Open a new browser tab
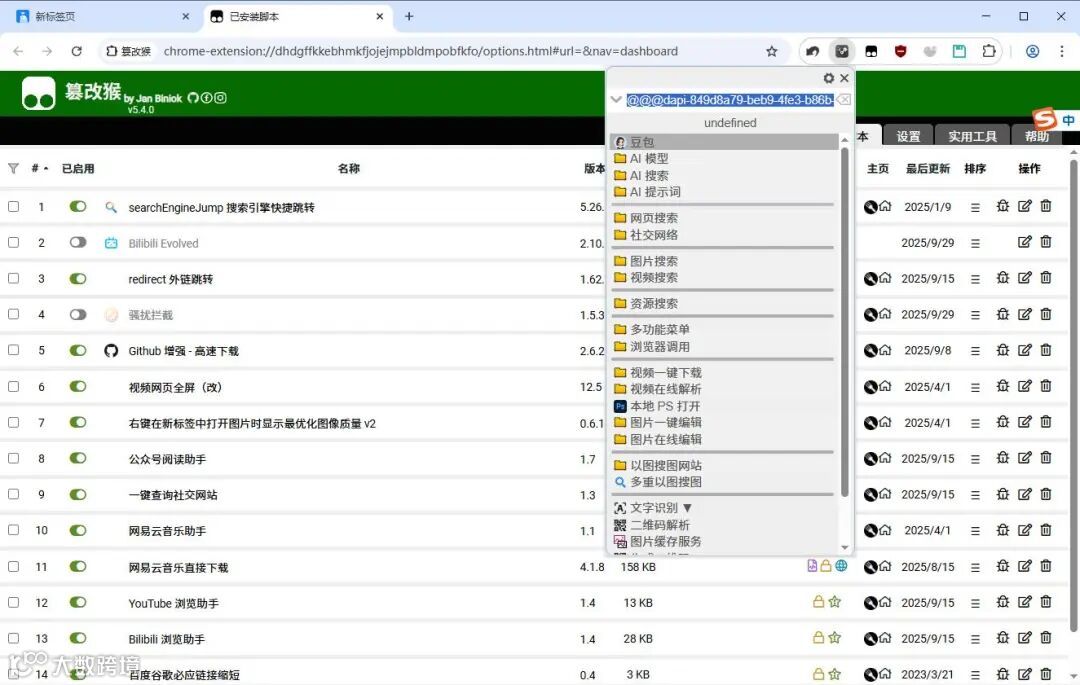This screenshot has height=685, width=1080. point(409,16)
